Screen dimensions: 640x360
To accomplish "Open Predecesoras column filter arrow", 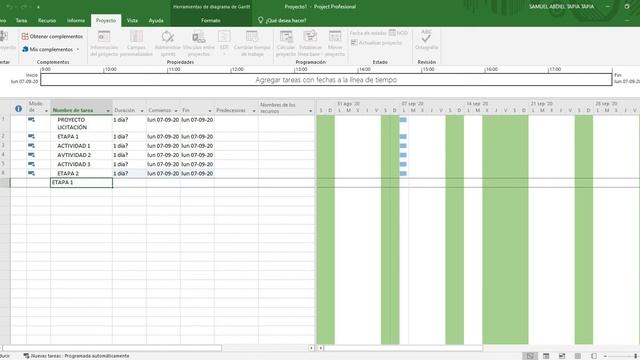I will pos(254,111).
